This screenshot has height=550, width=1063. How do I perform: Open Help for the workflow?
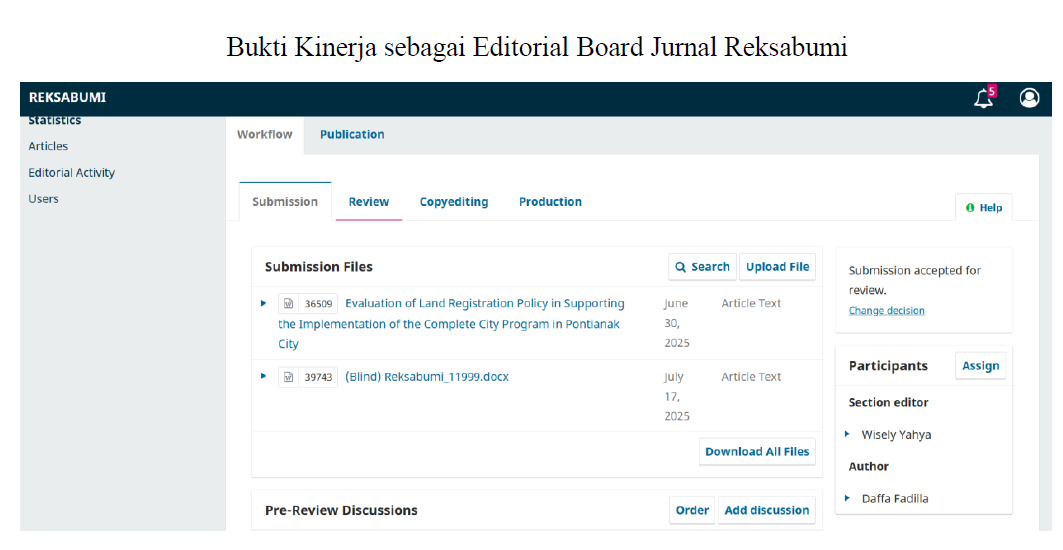coord(984,208)
